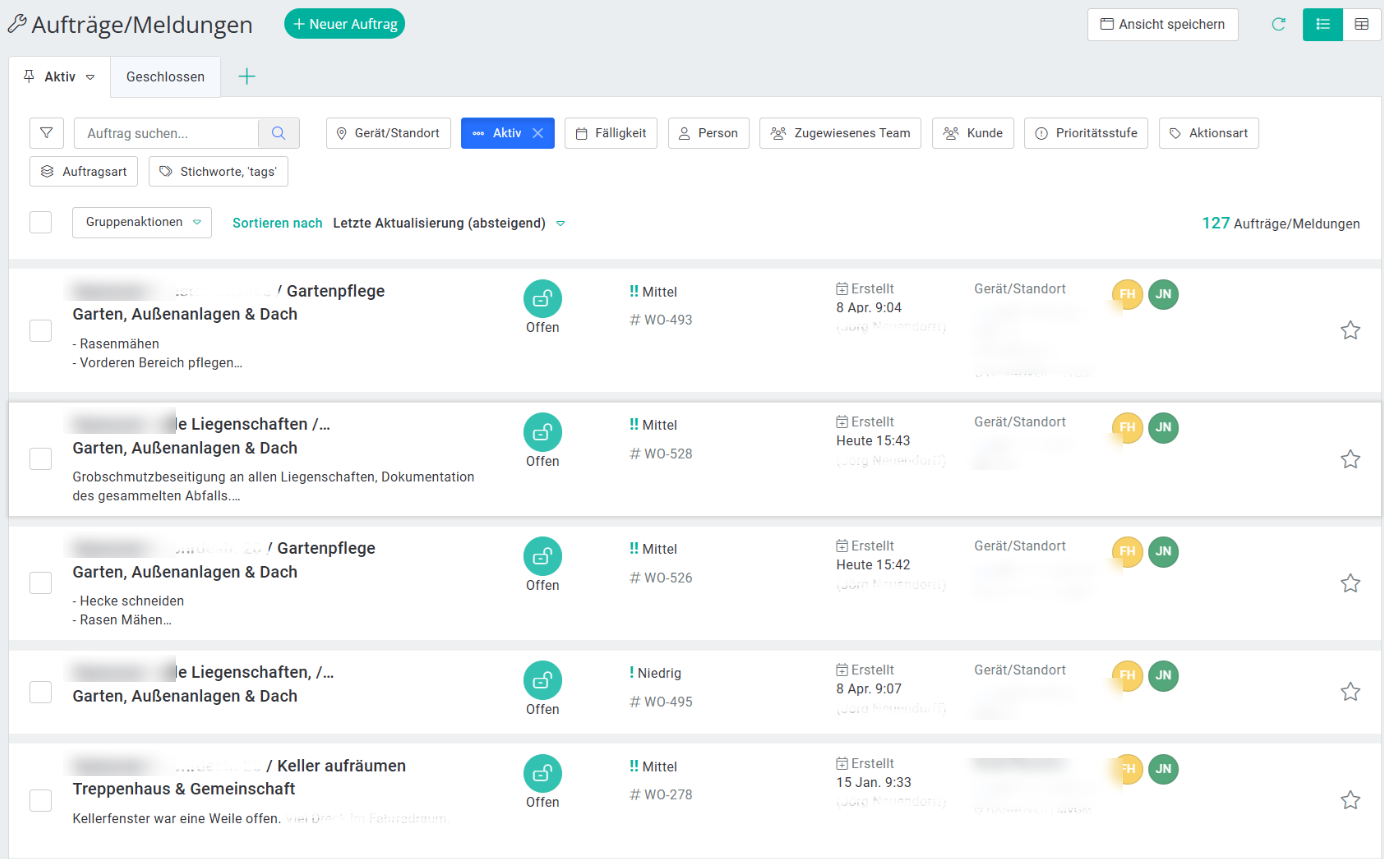Star the WO-493 work order
This screenshot has height=859, width=1384.
[x=1350, y=330]
